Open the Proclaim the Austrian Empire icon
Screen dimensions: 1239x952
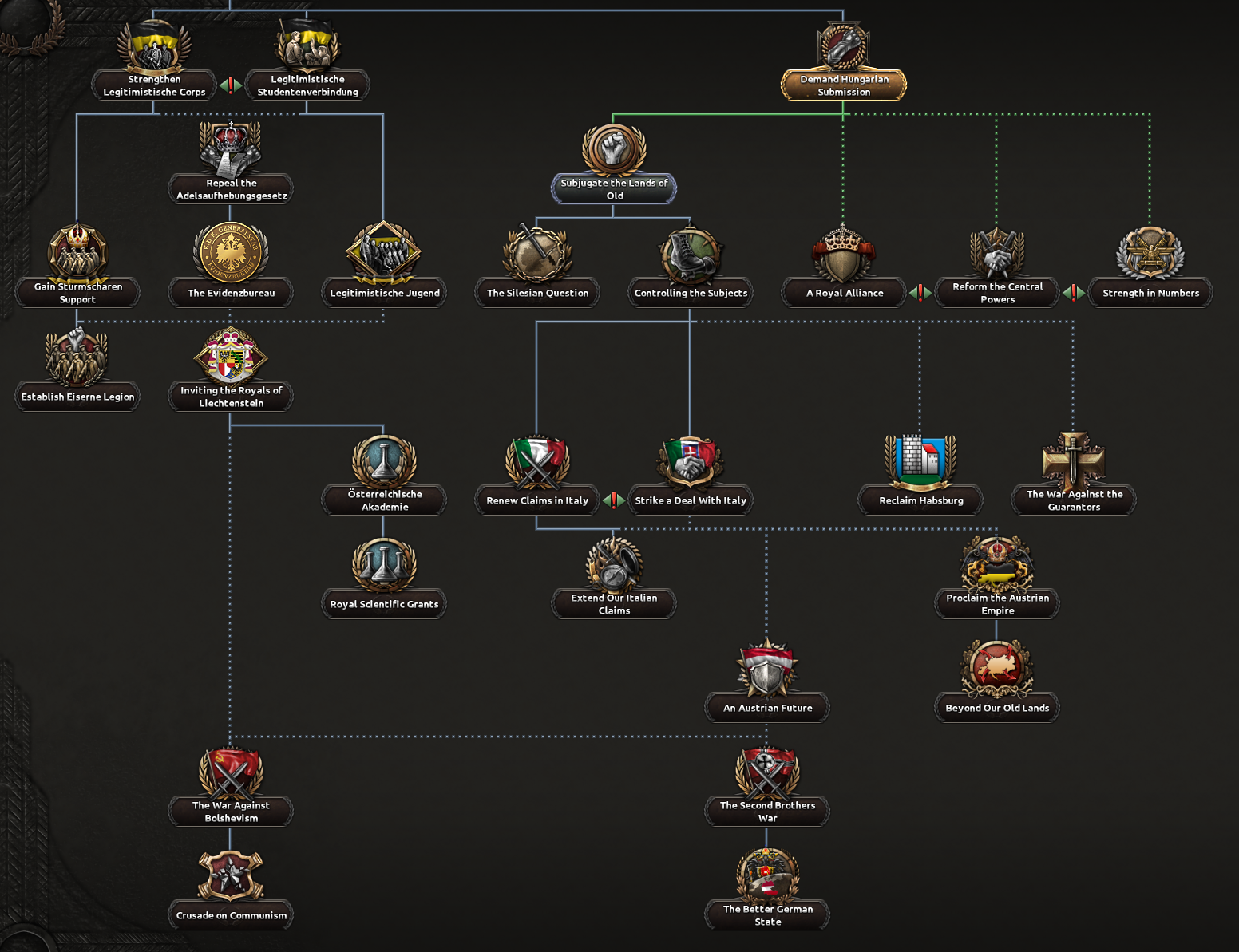coord(997,563)
